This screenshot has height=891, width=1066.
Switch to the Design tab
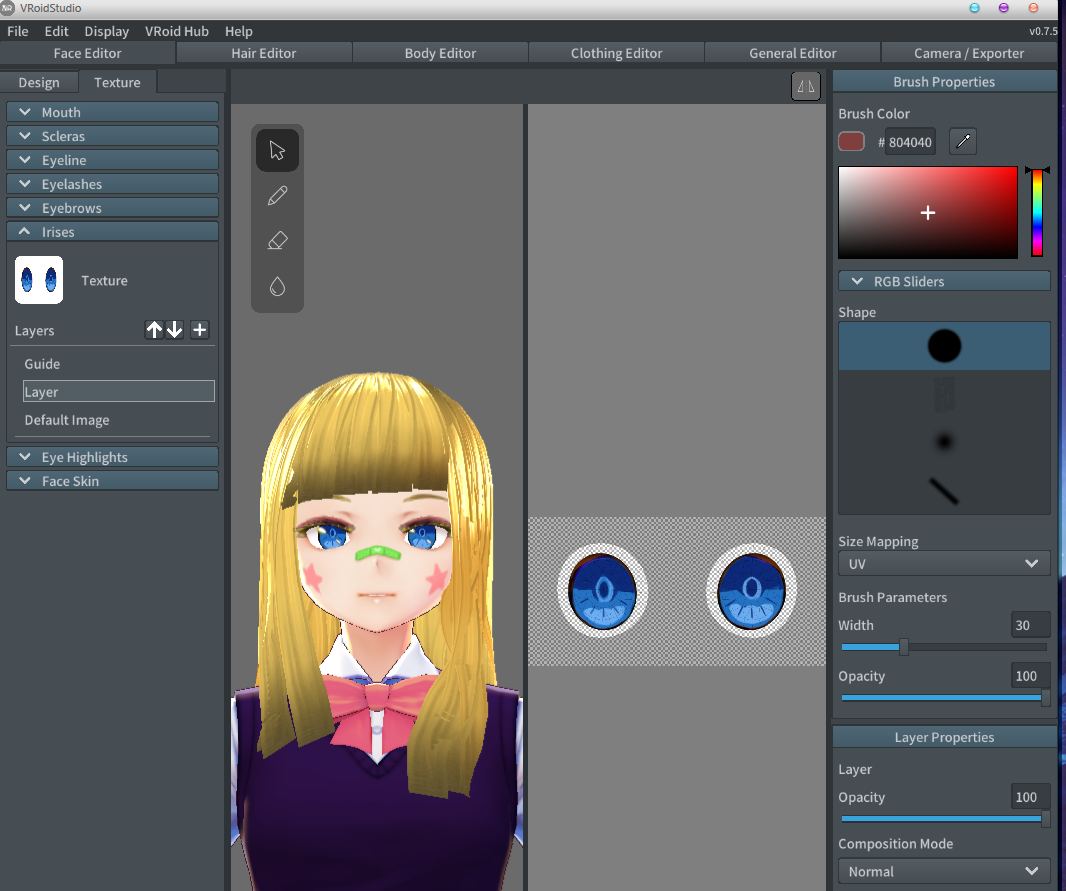(x=39, y=82)
